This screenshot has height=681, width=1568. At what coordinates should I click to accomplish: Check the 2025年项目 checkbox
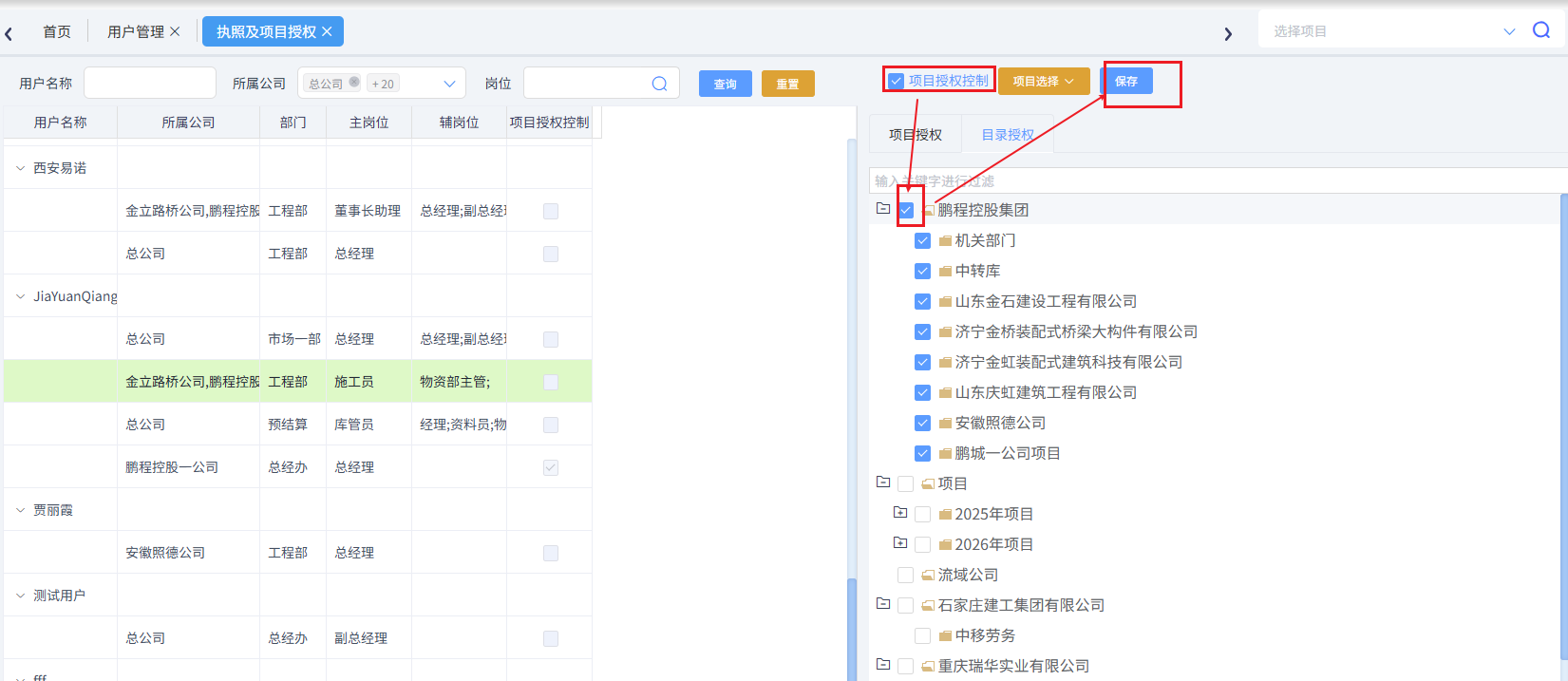[x=922, y=514]
